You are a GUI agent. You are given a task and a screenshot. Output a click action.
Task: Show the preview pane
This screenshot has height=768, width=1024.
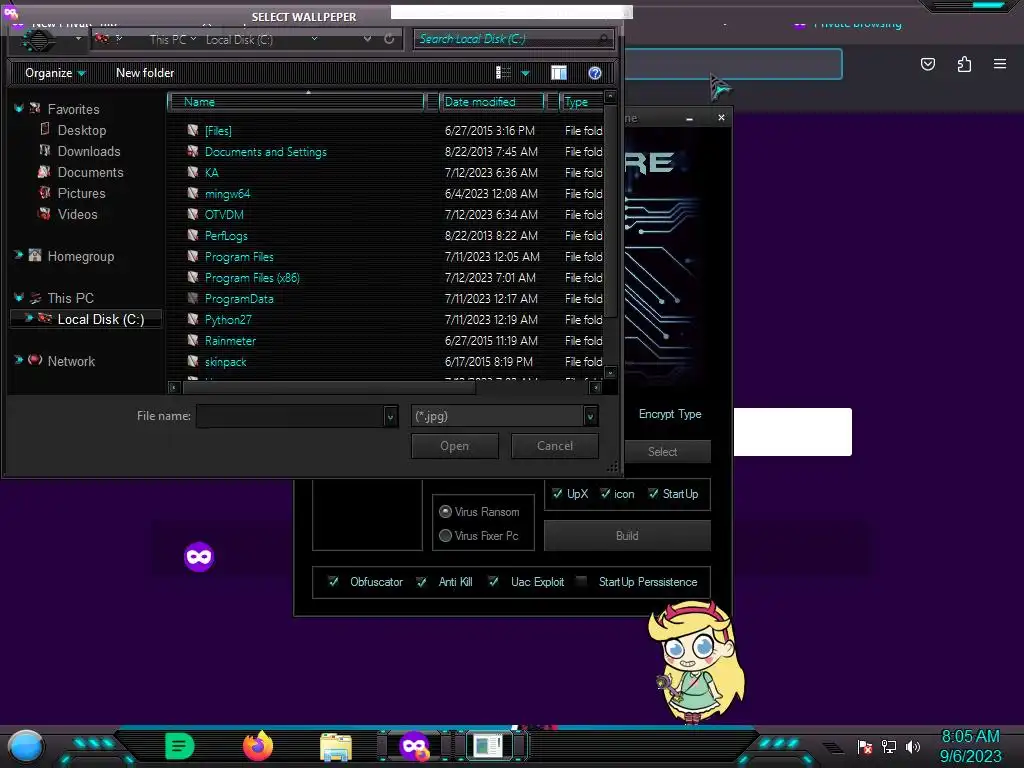coord(559,73)
